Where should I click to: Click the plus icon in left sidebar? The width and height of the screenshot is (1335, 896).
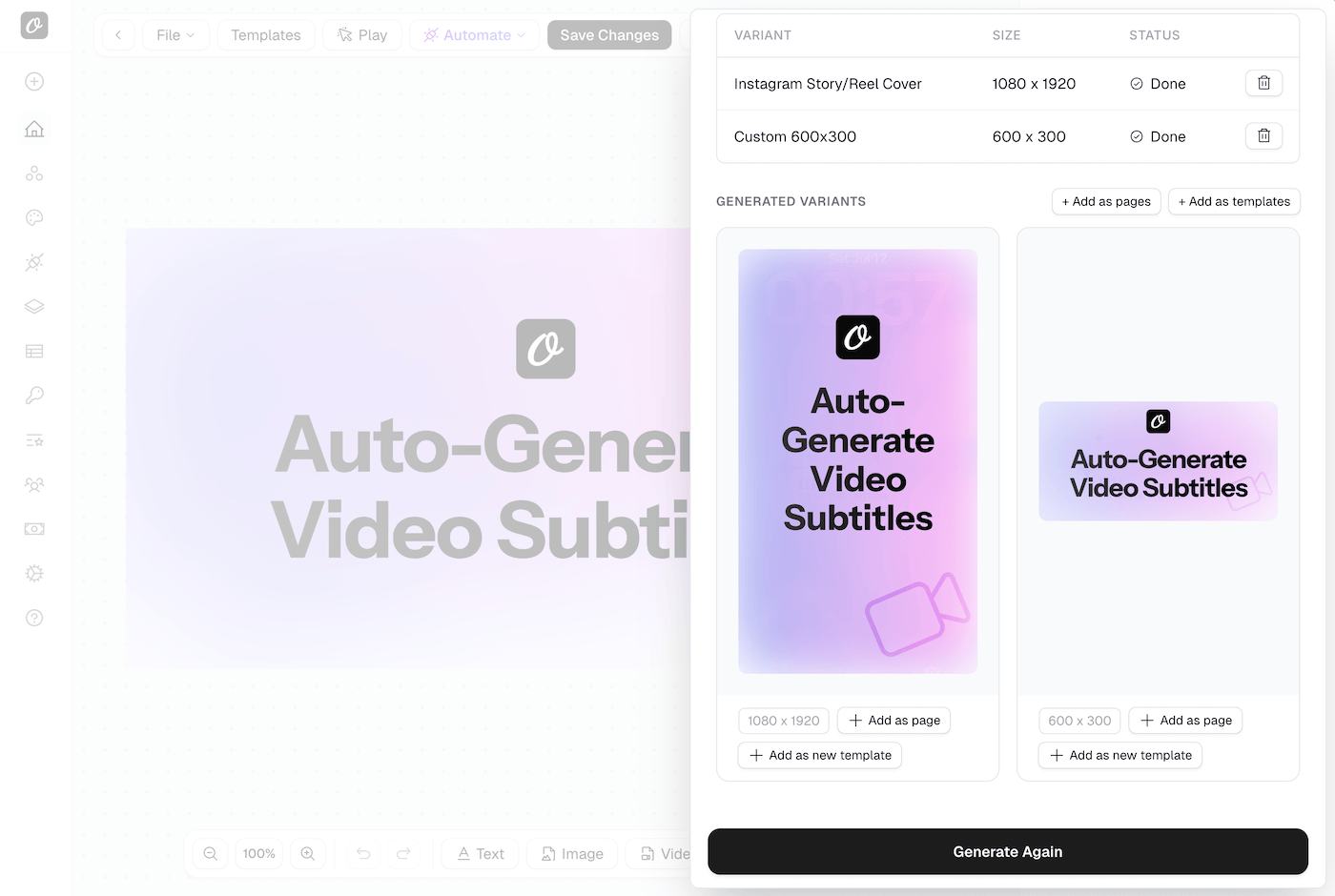pyautogui.click(x=34, y=82)
